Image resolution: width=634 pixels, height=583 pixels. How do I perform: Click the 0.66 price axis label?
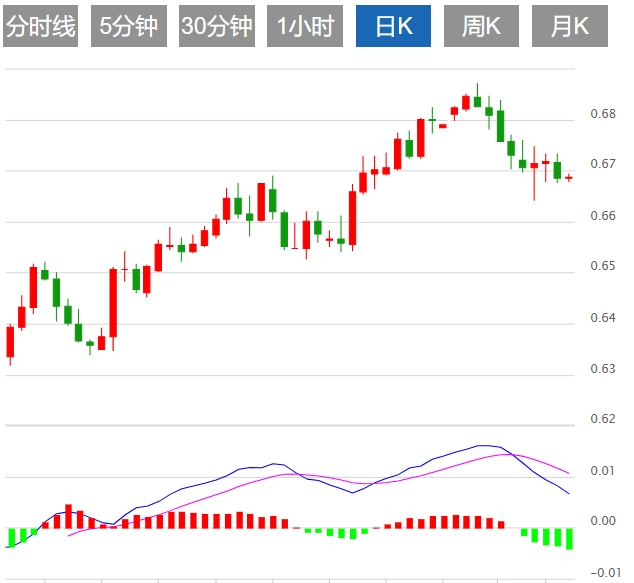(603, 215)
